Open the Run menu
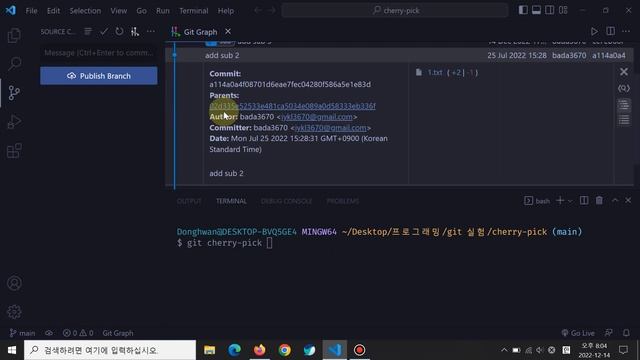Image resolution: width=640 pixels, height=360 pixels. pyautogui.click(x=163, y=11)
